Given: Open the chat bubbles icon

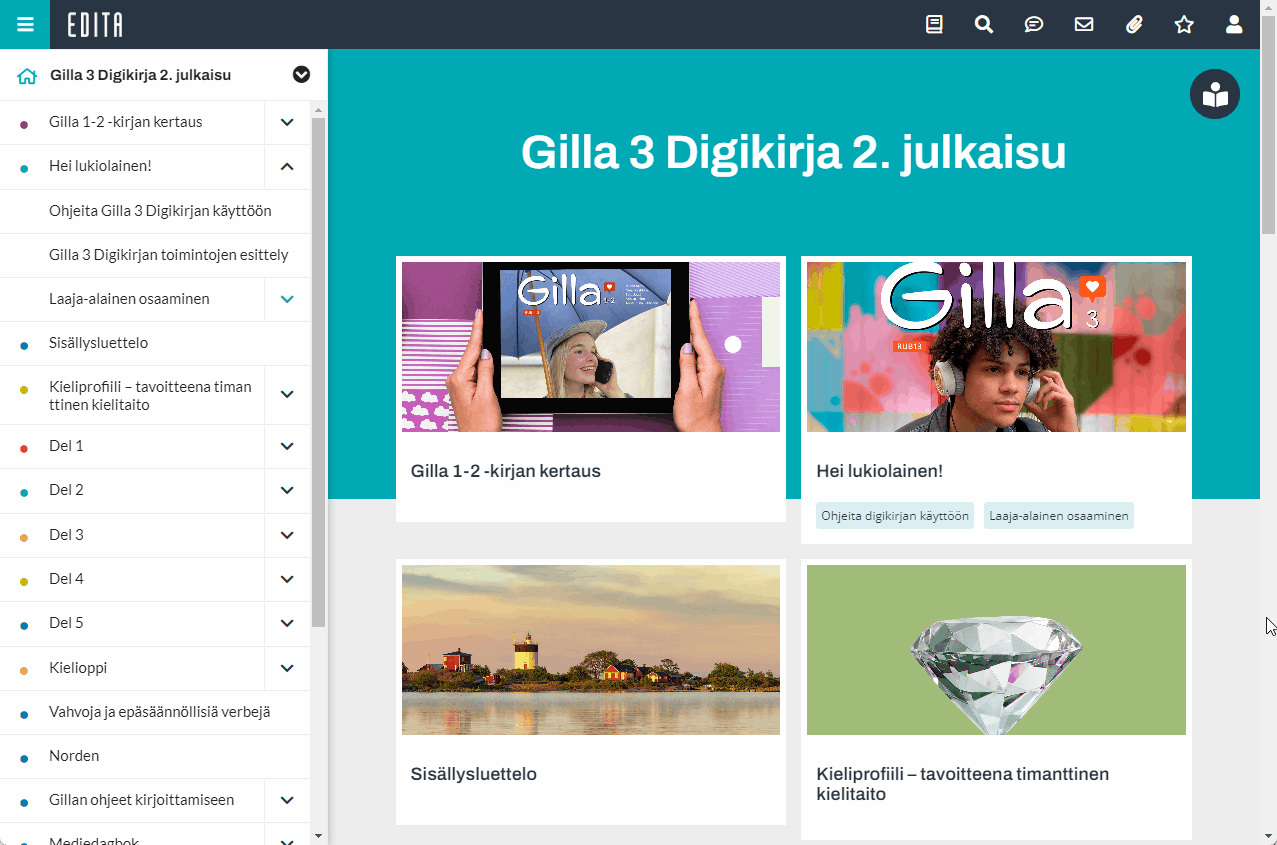Looking at the screenshot, I should point(1034,24).
